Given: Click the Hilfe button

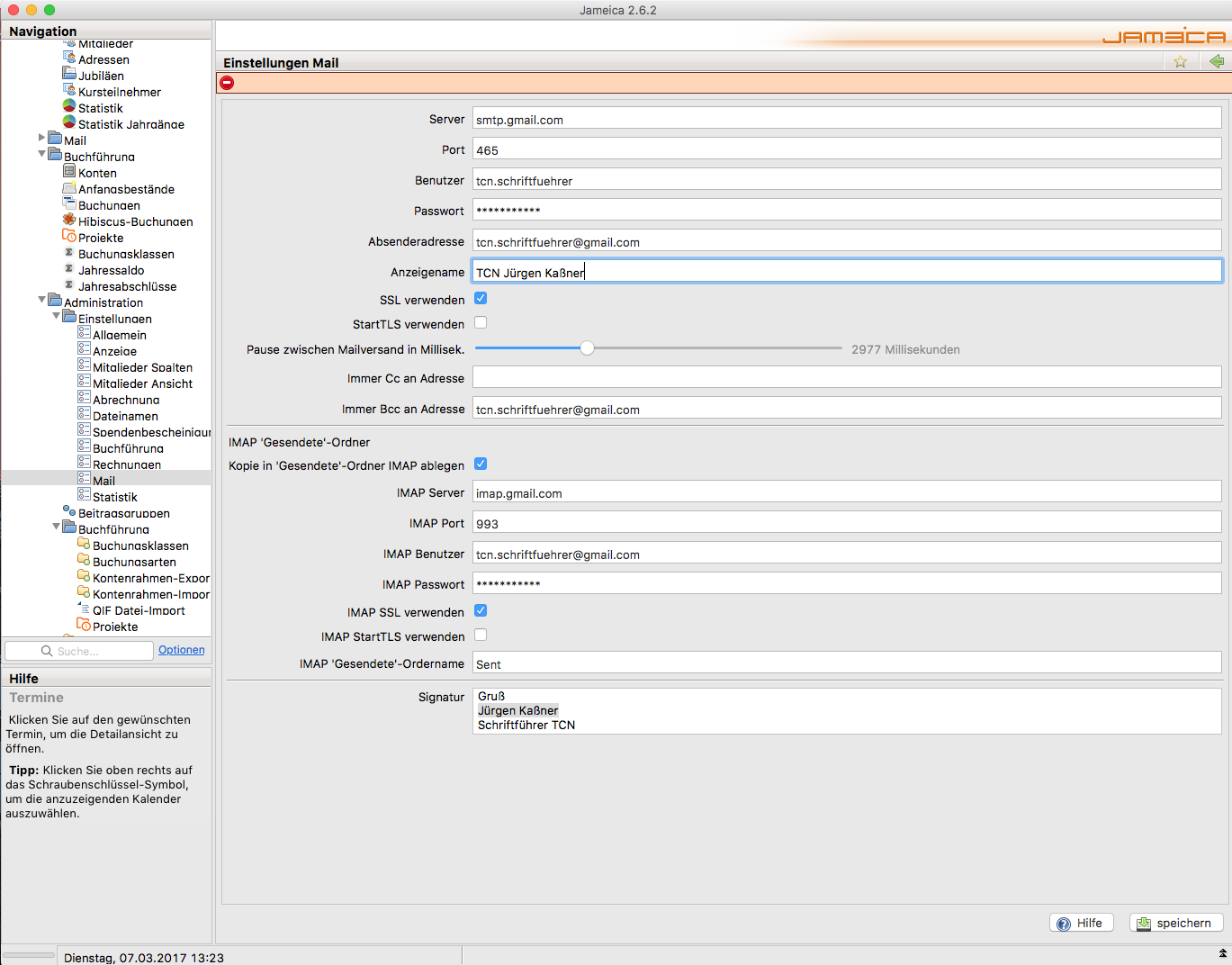Looking at the screenshot, I should pos(1082,923).
